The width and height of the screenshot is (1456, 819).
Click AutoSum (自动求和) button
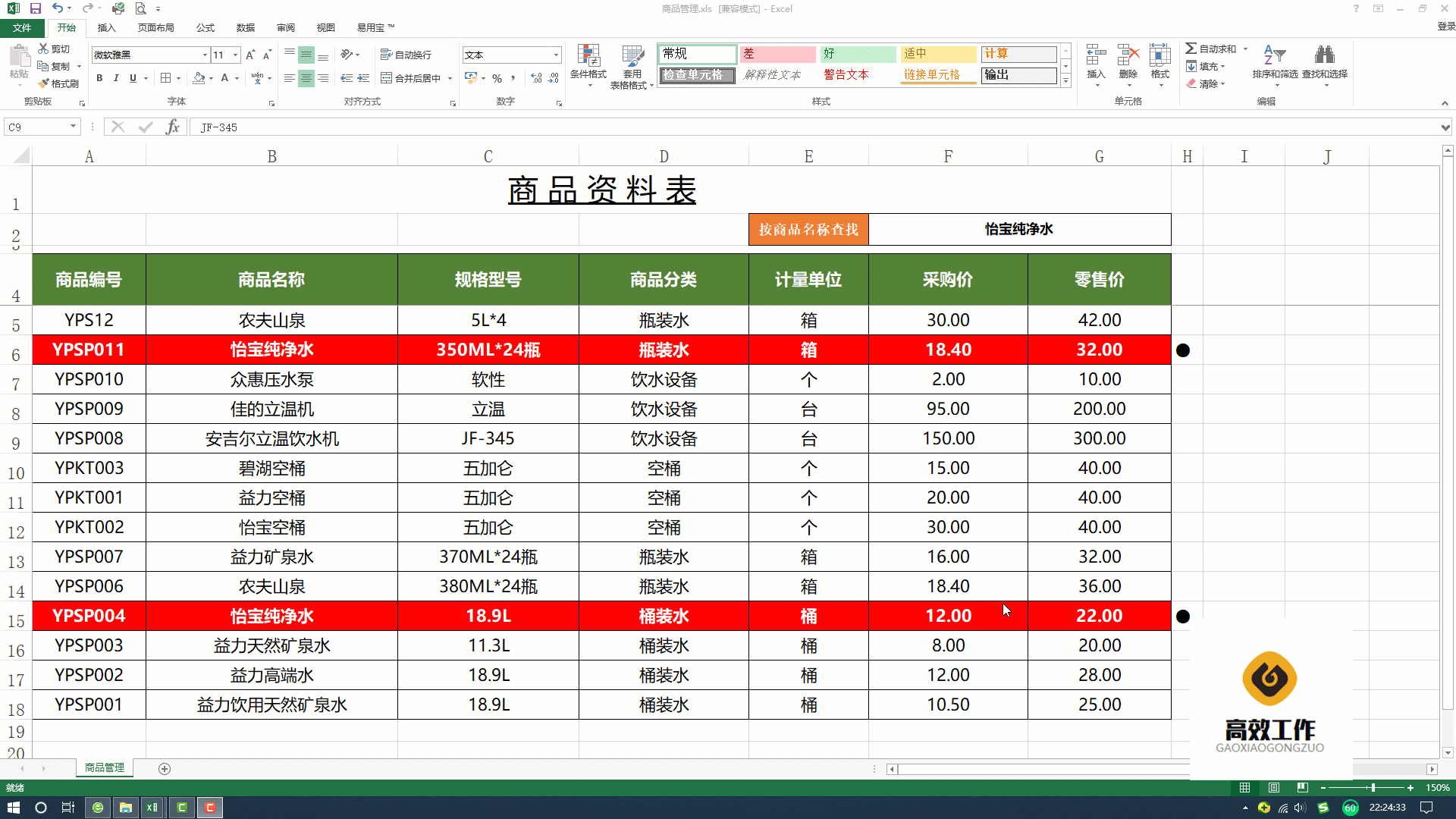click(1211, 49)
